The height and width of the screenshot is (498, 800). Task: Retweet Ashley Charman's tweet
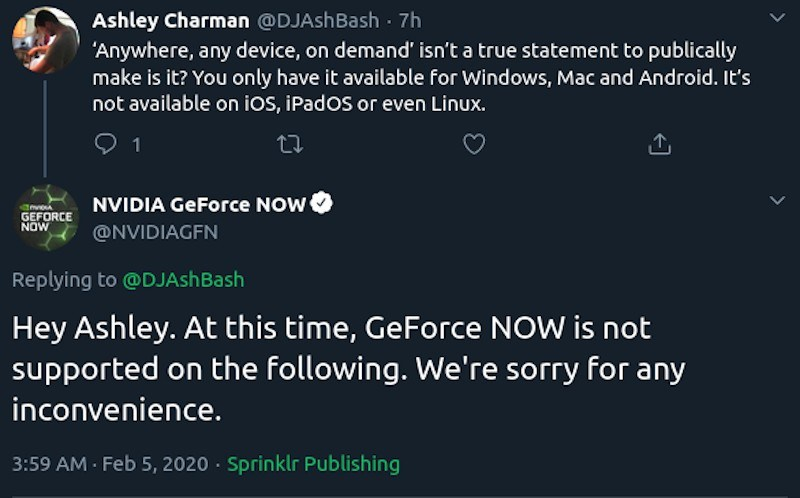tap(290, 145)
